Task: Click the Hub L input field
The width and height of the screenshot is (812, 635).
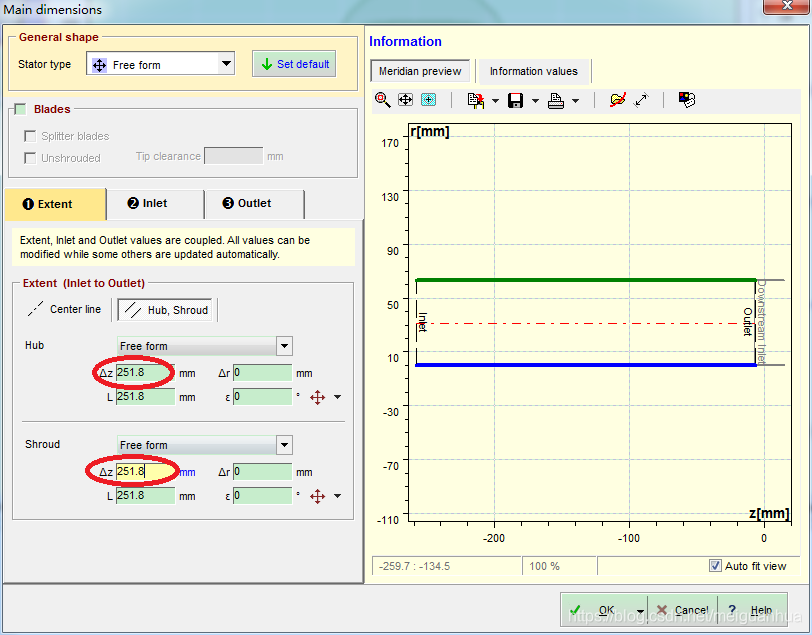Action: [x=146, y=397]
